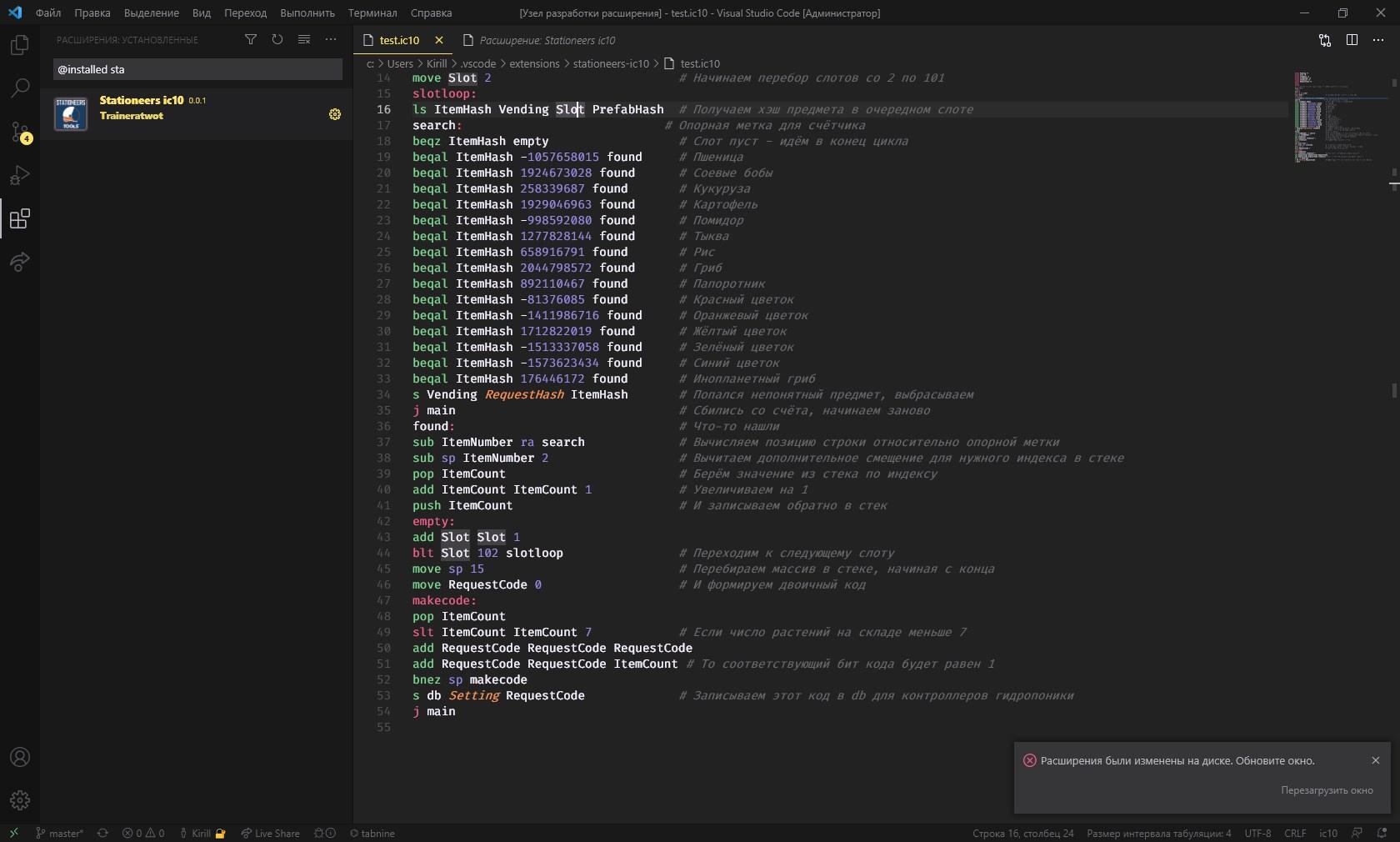Open the Manage gear in activity bar
Image resolution: width=1400 pixels, height=842 pixels.
[20, 800]
